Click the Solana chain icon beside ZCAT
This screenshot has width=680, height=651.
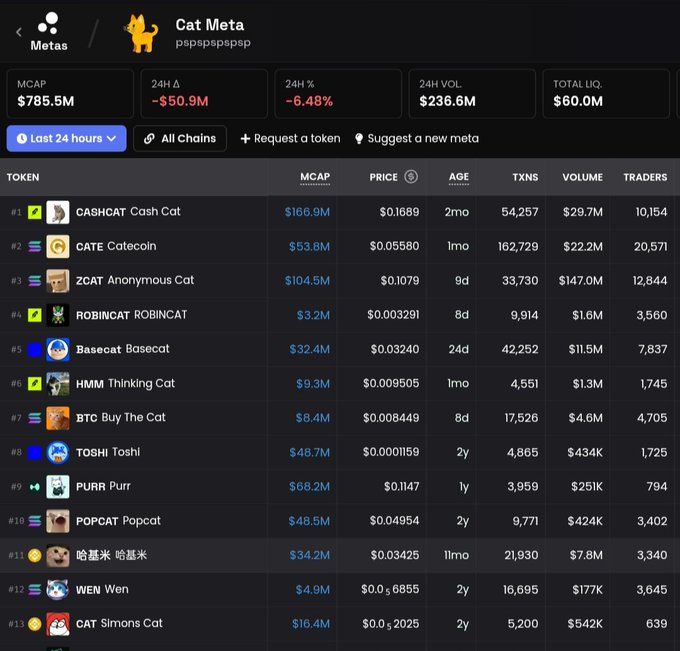[x=35, y=281]
